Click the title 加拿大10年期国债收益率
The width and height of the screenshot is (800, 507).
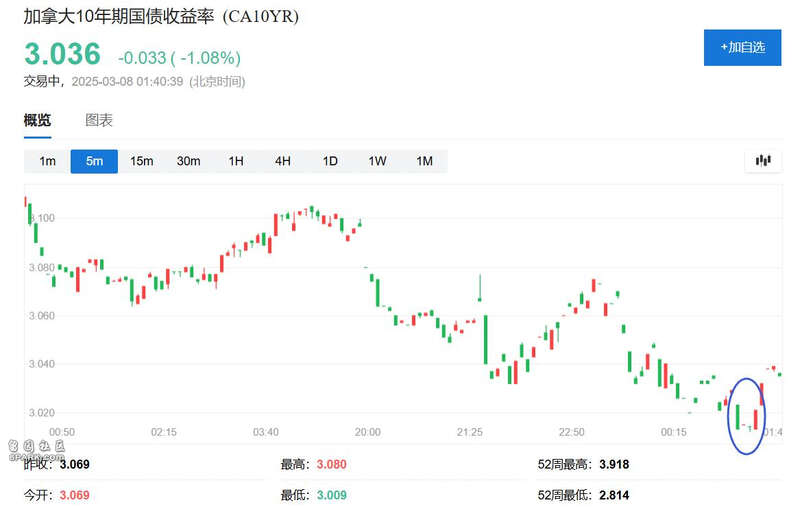tap(119, 16)
